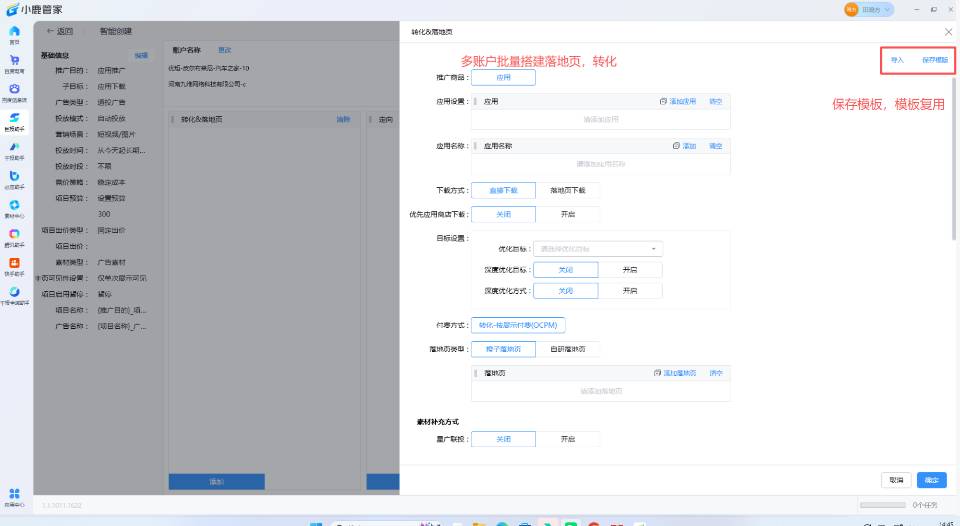Screen dimensions: 960x526
Task: Open the 千投助手 sidebar icon
Action: (x=14, y=147)
